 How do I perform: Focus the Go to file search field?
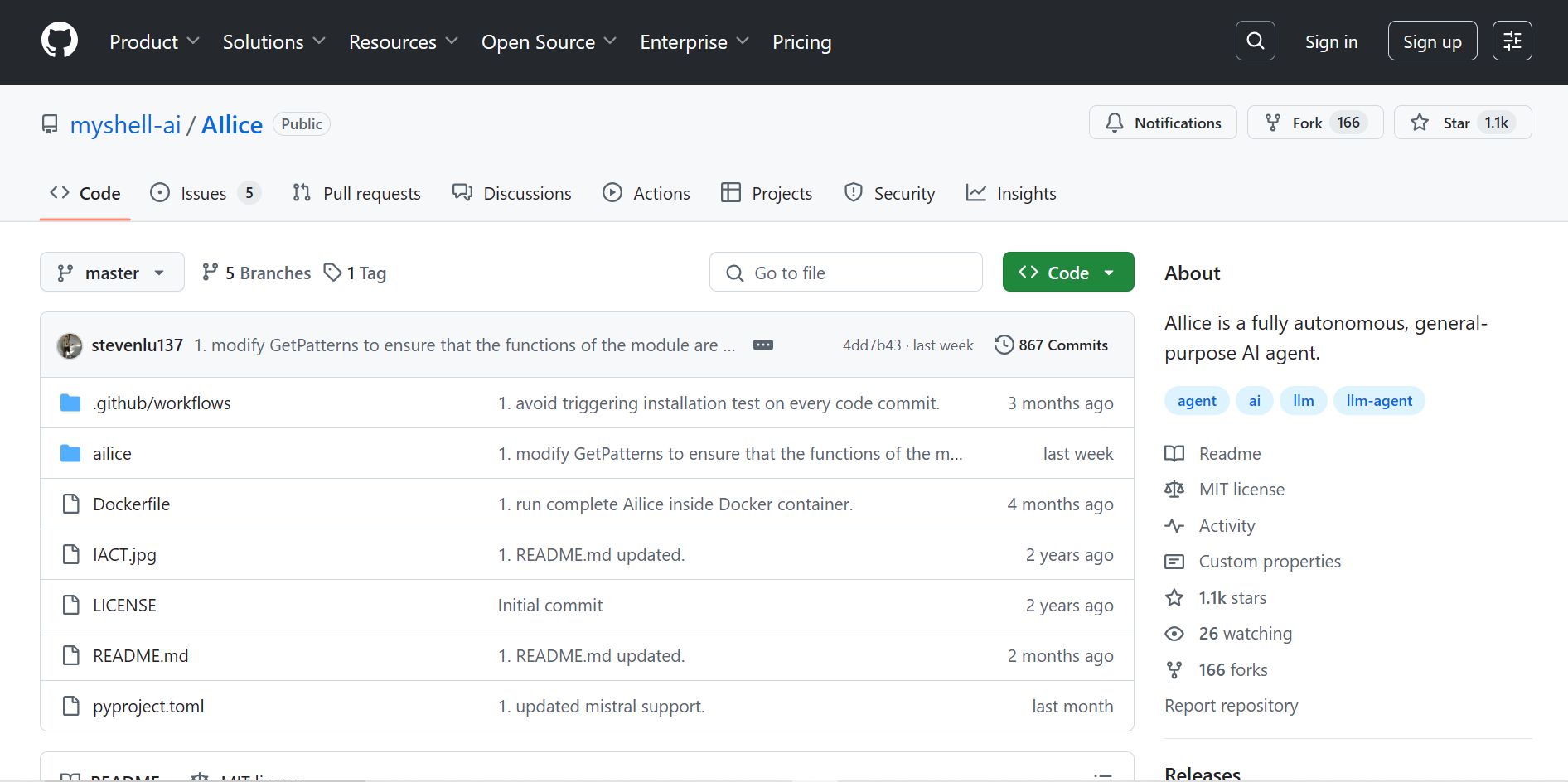coord(845,273)
